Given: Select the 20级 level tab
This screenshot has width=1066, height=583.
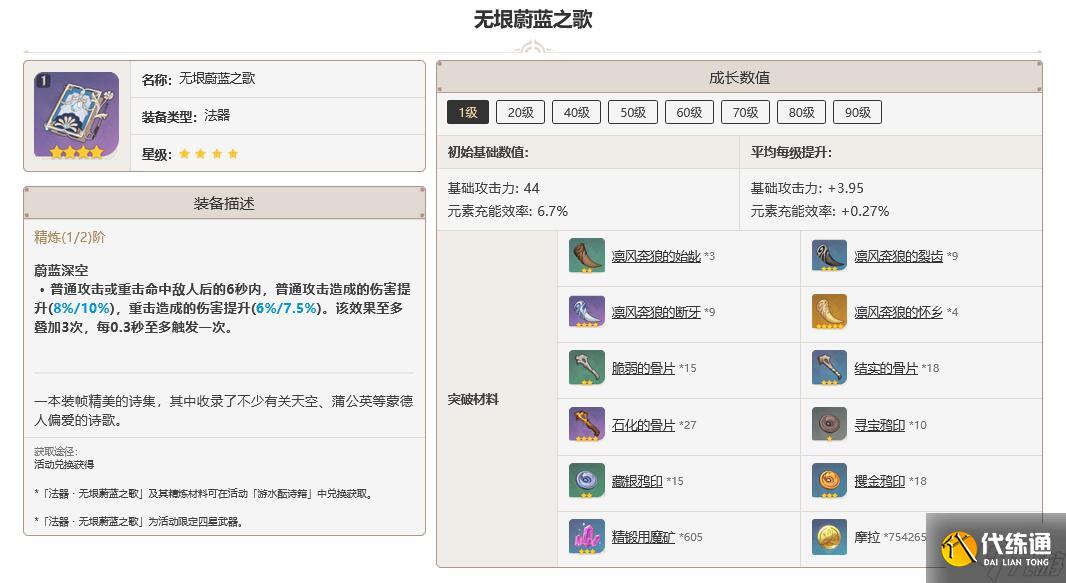Looking at the screenshot, I should click(521, 112).
